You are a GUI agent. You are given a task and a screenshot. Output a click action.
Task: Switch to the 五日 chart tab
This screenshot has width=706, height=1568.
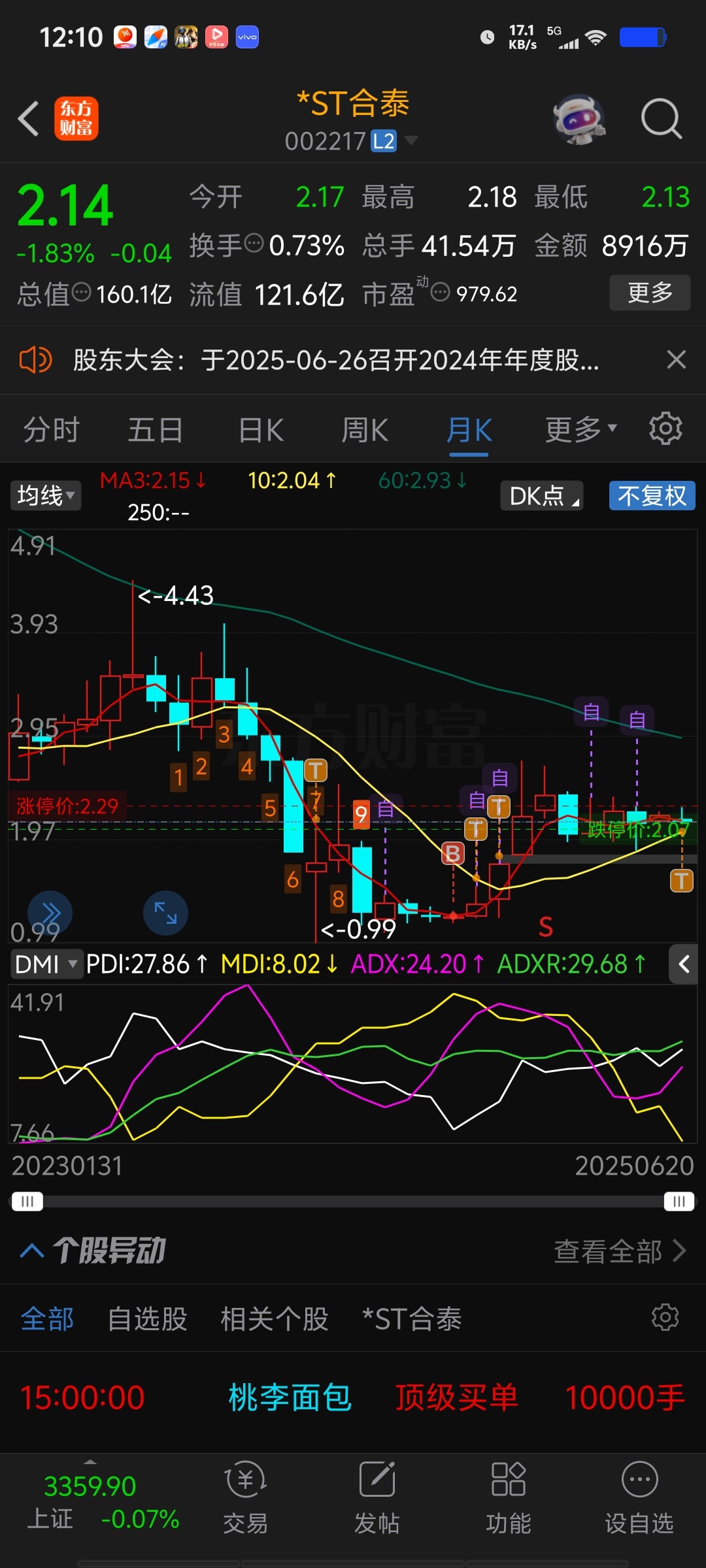point(156,431)
